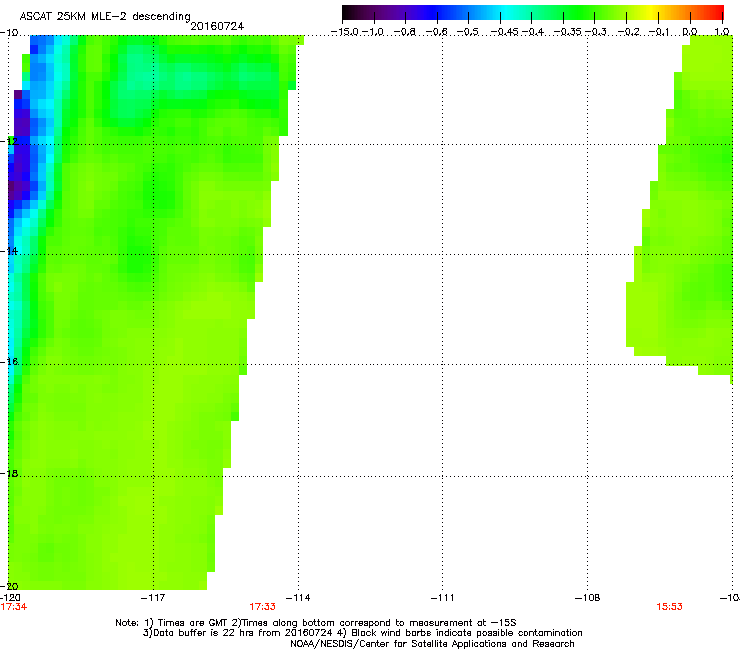Viewport: 740px width, 650px height.
Task: Click the 'Times are GMT' note line
Action: [316, 623]
